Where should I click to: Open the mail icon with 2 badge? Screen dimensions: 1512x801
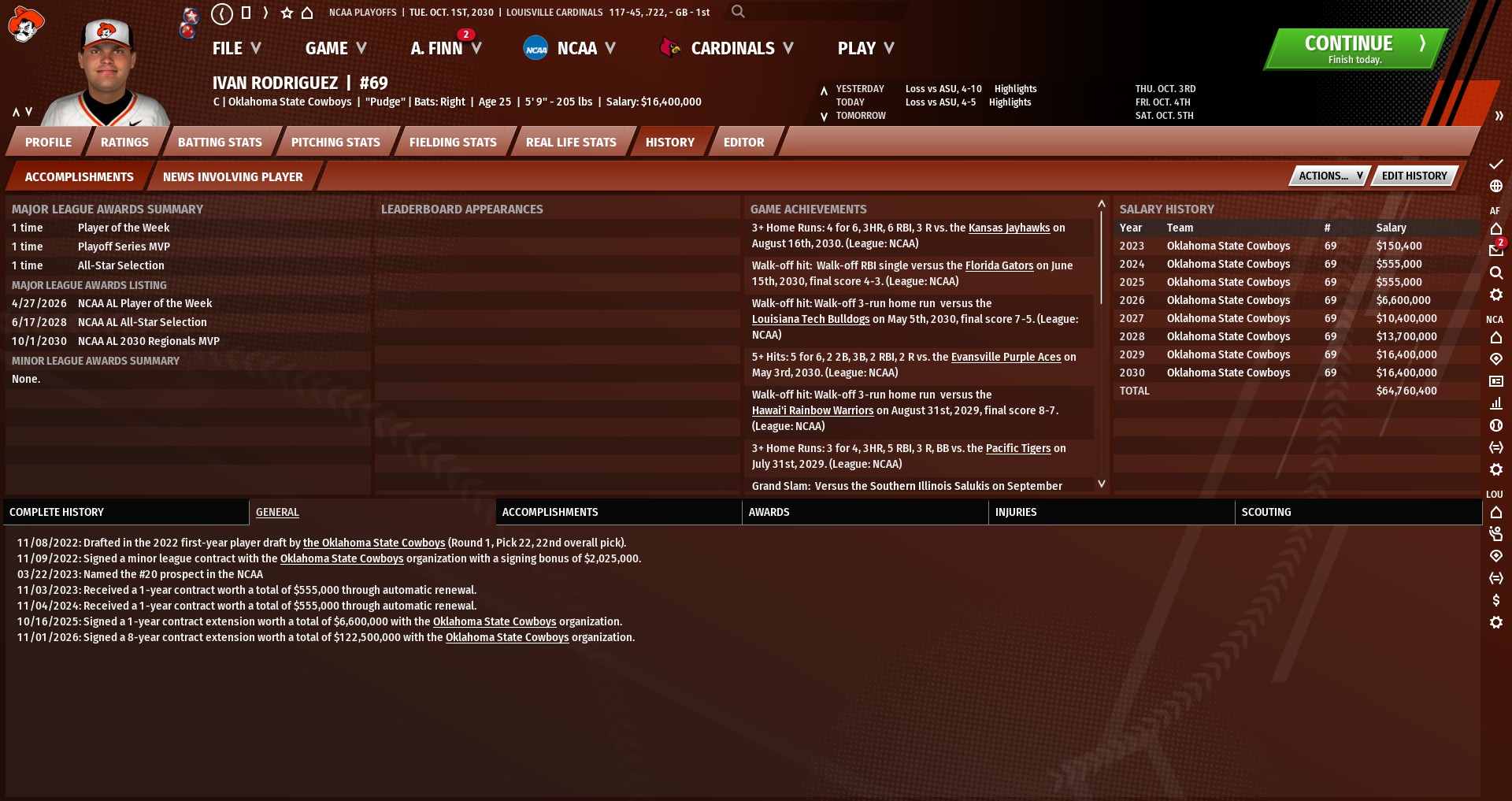click(x=1496, y=250)
